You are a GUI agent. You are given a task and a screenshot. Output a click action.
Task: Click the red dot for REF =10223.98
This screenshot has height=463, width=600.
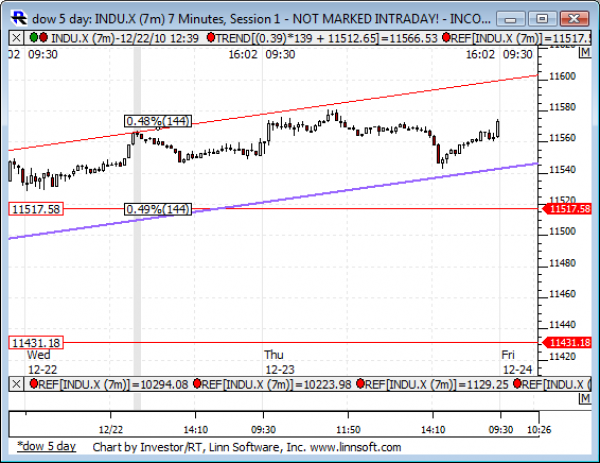click(x=197, y=383)
